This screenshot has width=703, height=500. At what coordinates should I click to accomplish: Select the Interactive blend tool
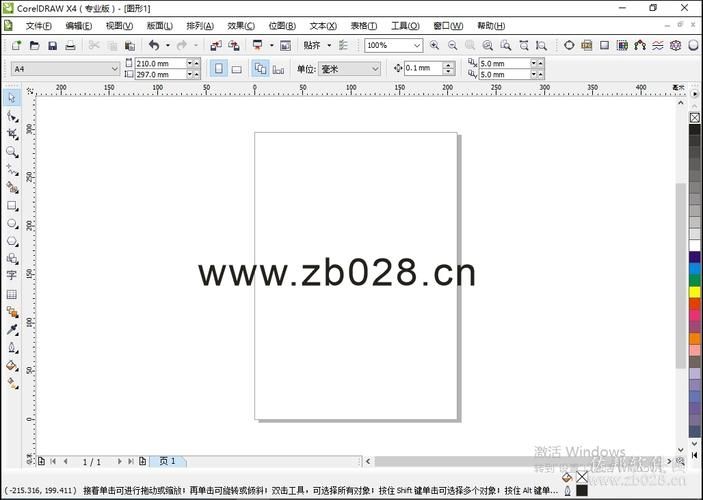12,312
